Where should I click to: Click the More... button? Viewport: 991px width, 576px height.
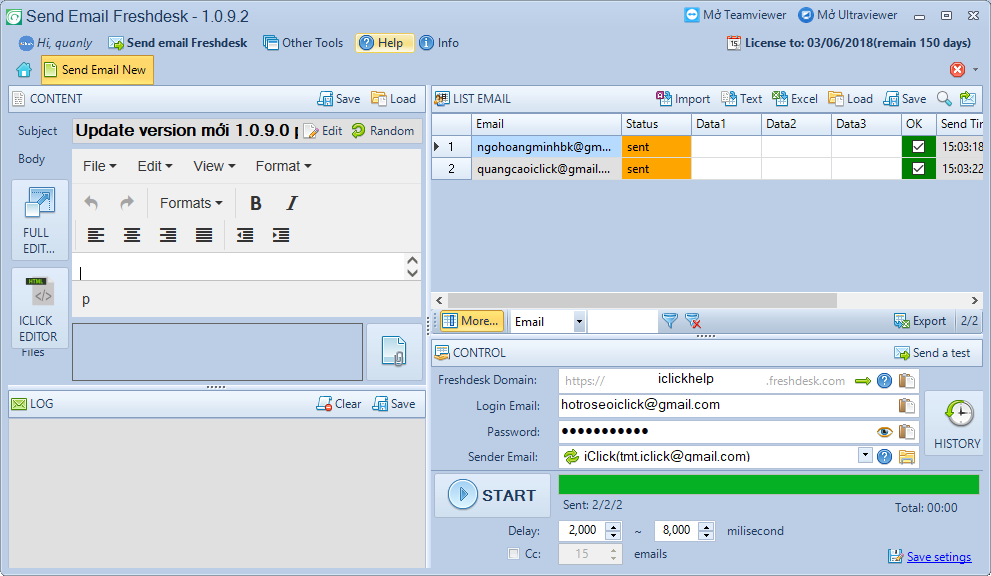coord(472,321)
